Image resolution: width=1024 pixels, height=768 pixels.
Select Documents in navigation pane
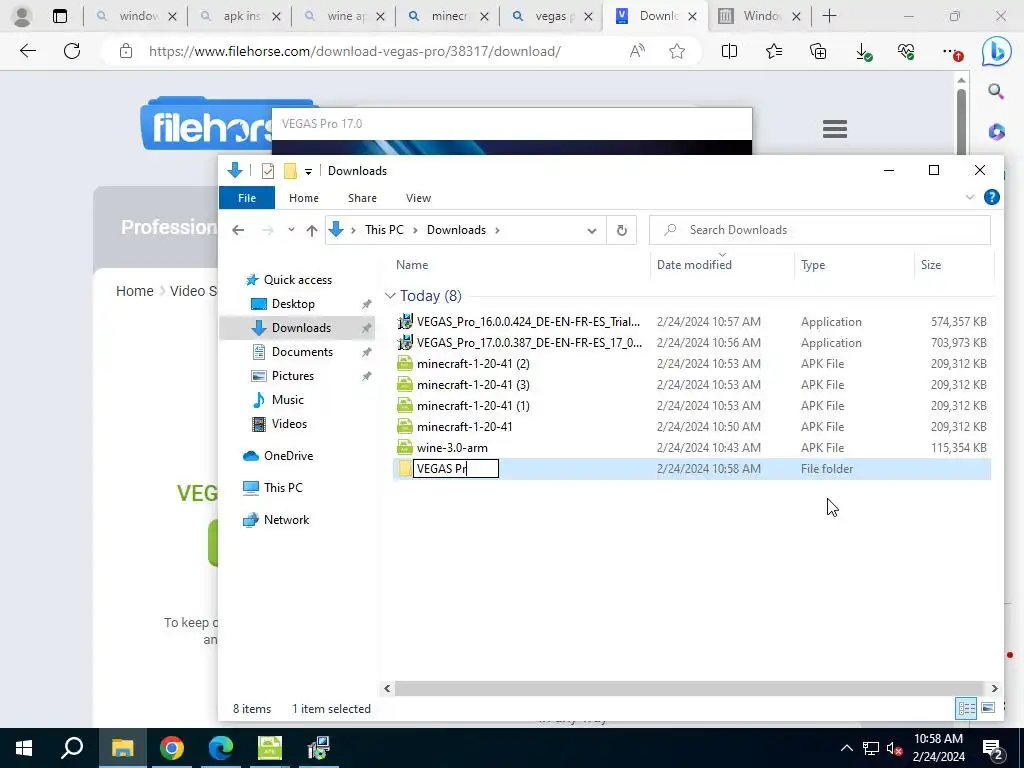click(302, 352)
